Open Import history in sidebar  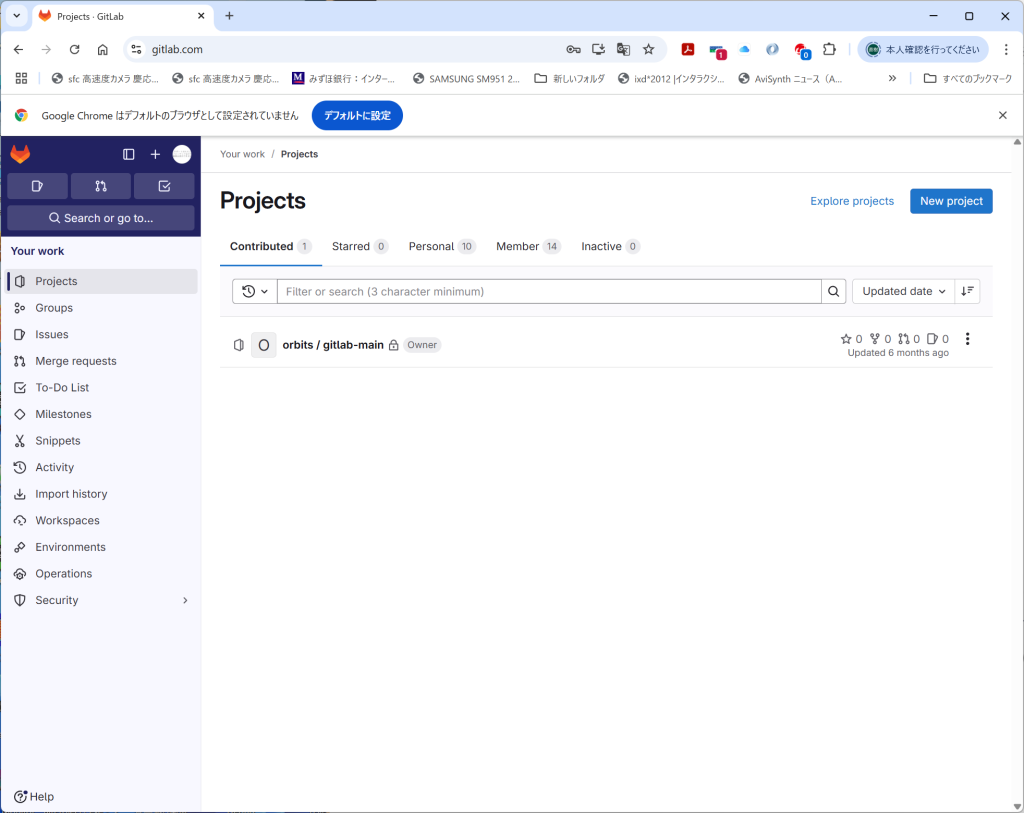coord(102,494)
